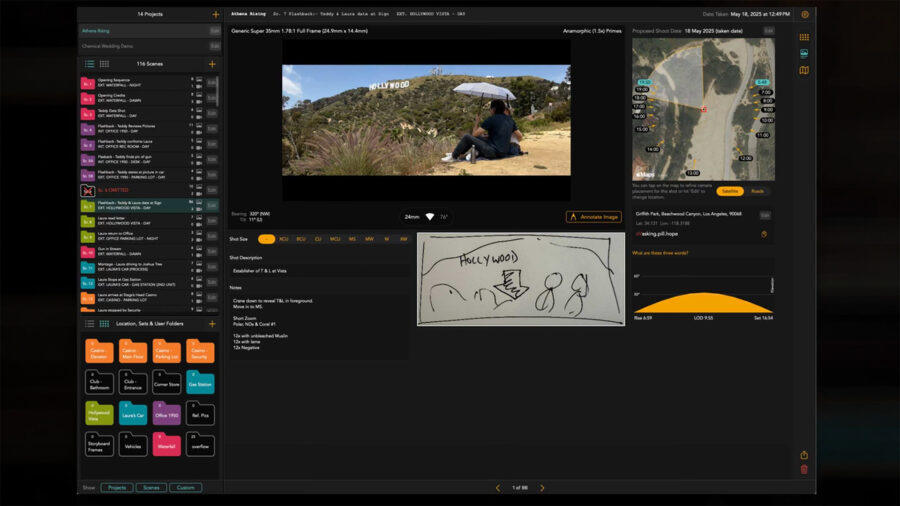Click the Hollywood sign reference photo
The width and height of the screenshot is (900, 506).
pyautogui.click(x=426, y=120)
